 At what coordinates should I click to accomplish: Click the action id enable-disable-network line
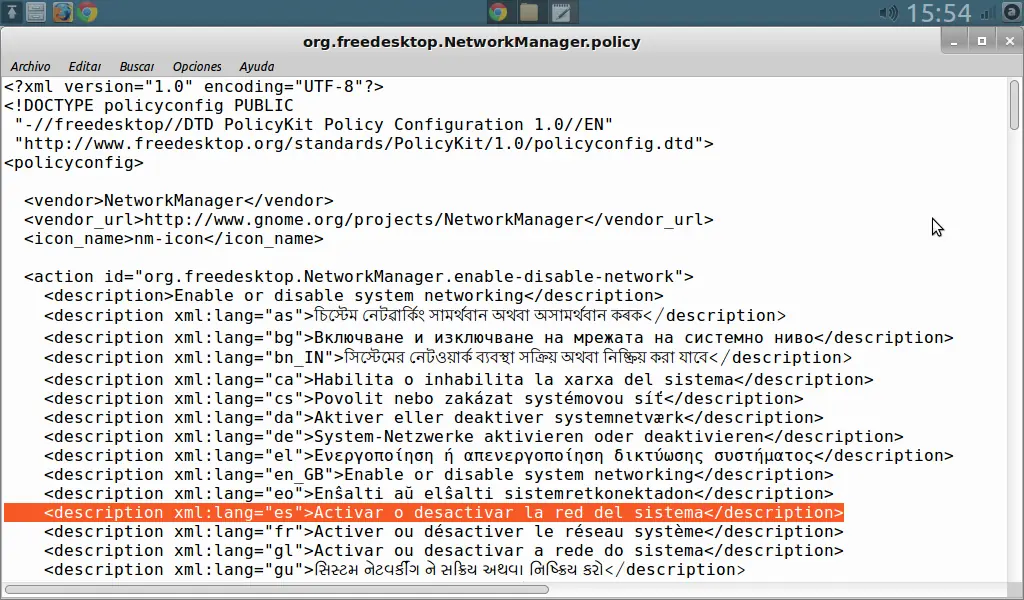359,276
